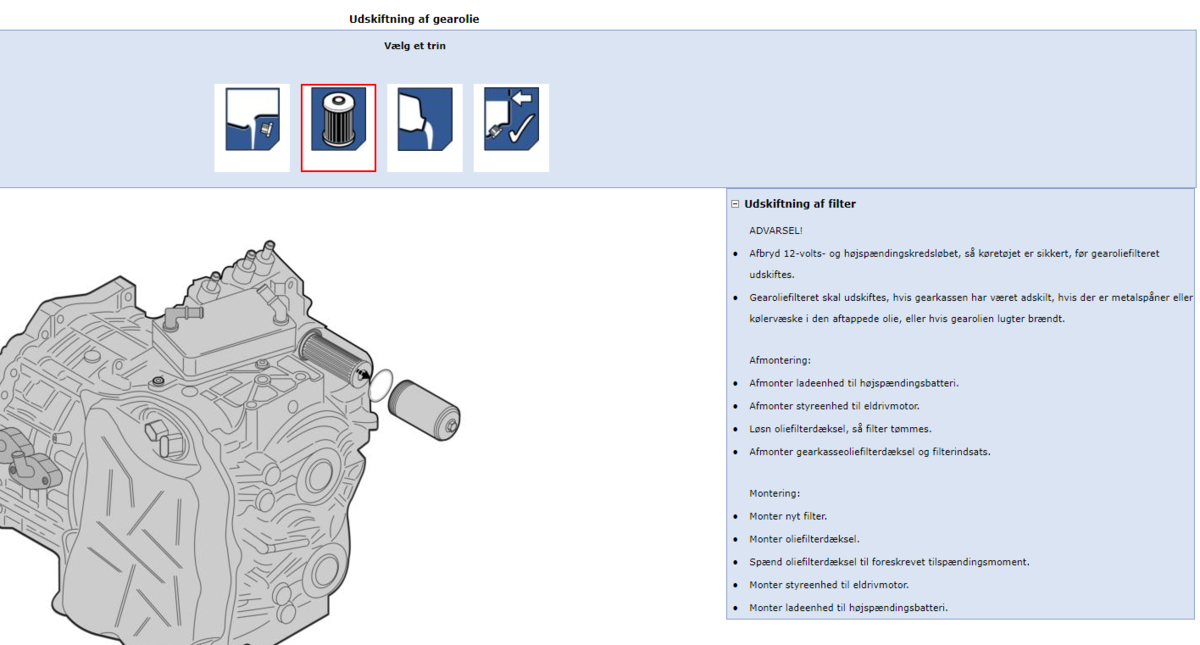The image size is (1200, 645).
Task: Click the Montering: subheading
Action: tap(774, 493)
